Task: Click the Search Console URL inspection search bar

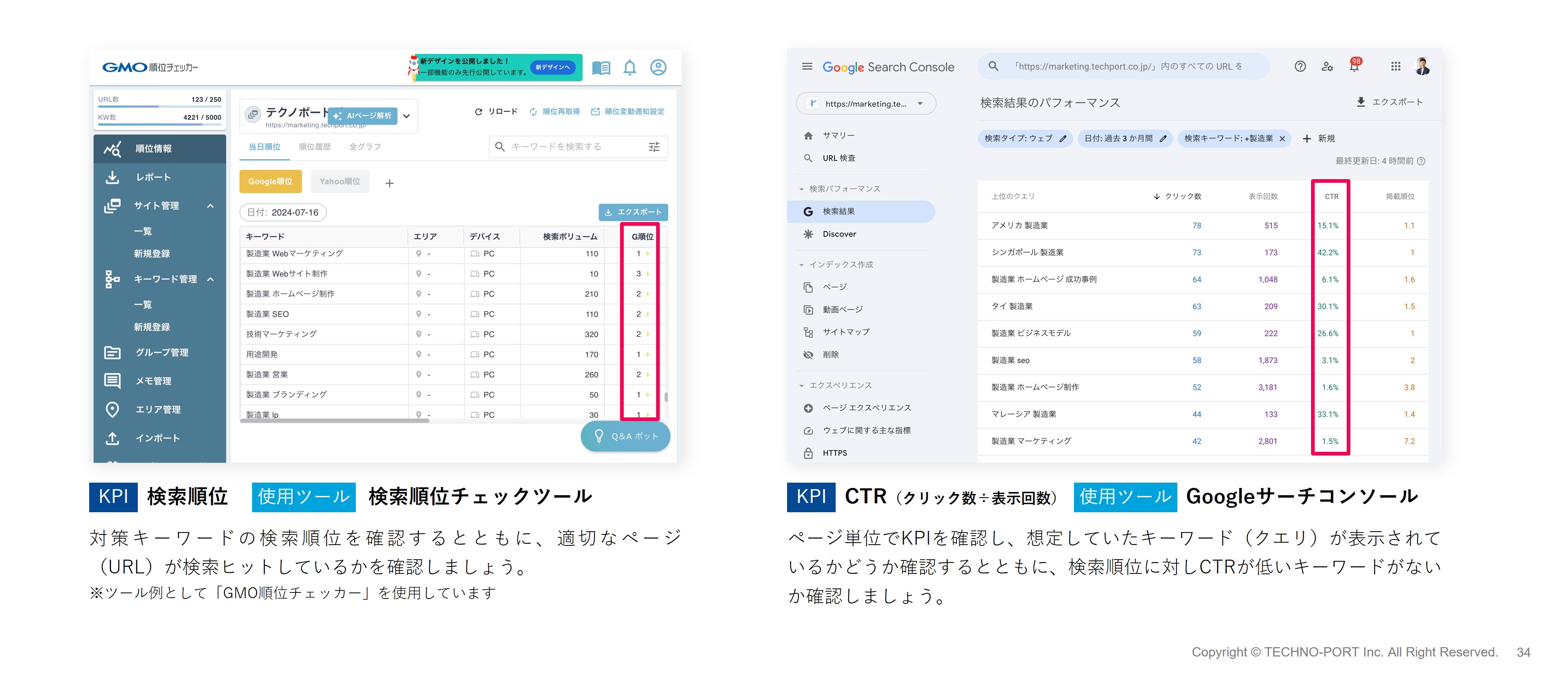Action: coord(1124,66)
